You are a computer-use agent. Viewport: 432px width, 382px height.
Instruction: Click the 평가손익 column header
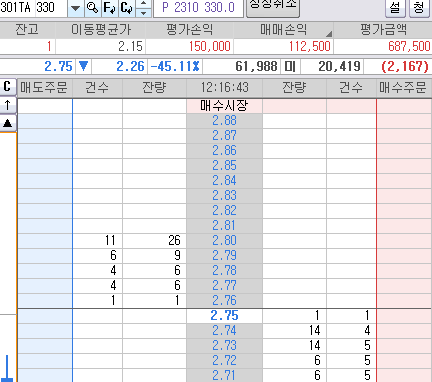(189, 30)
